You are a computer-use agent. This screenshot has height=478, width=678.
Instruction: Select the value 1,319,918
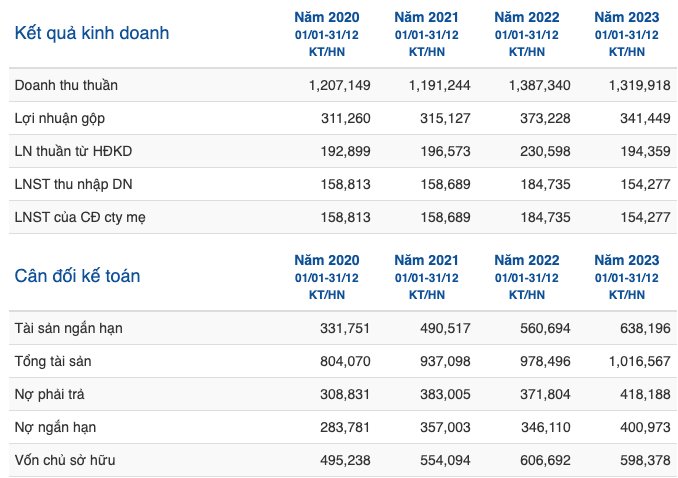click(x=640, y=86)
